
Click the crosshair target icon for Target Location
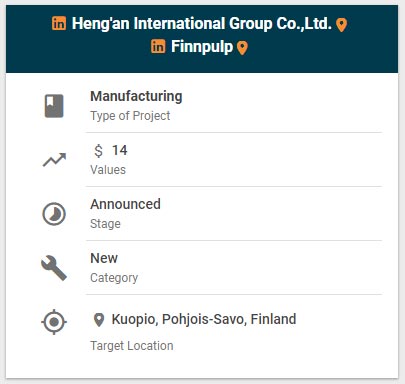(54, 322)
